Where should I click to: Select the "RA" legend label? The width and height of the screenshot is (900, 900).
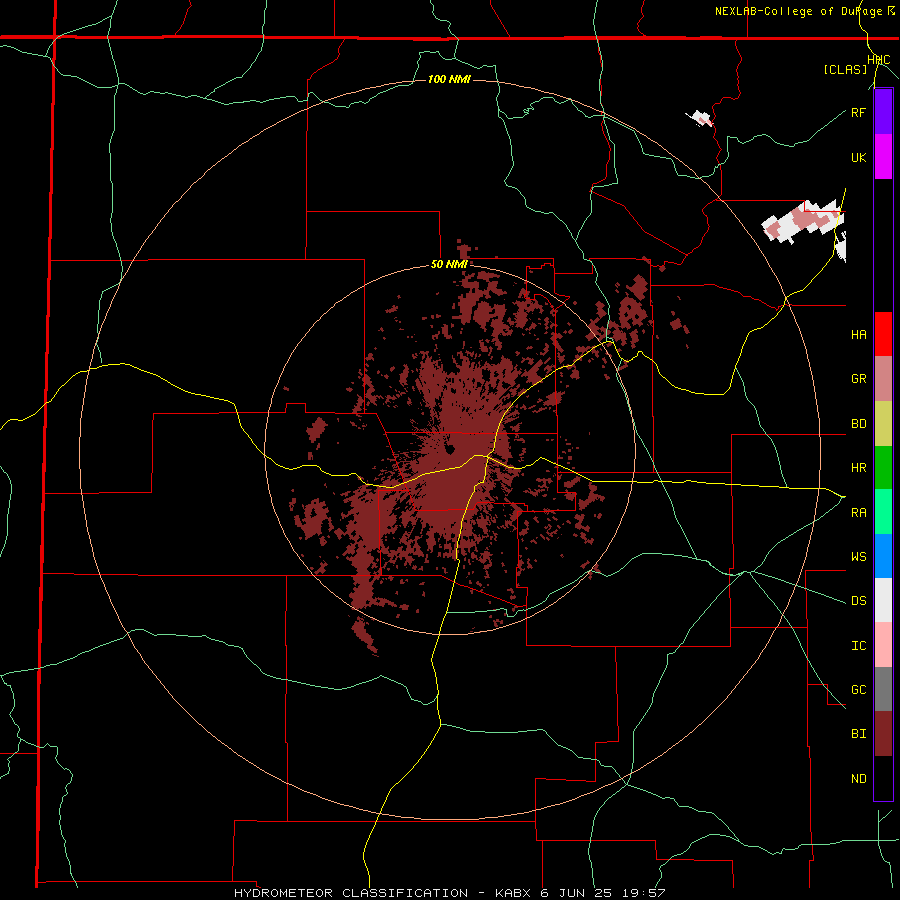858,512
